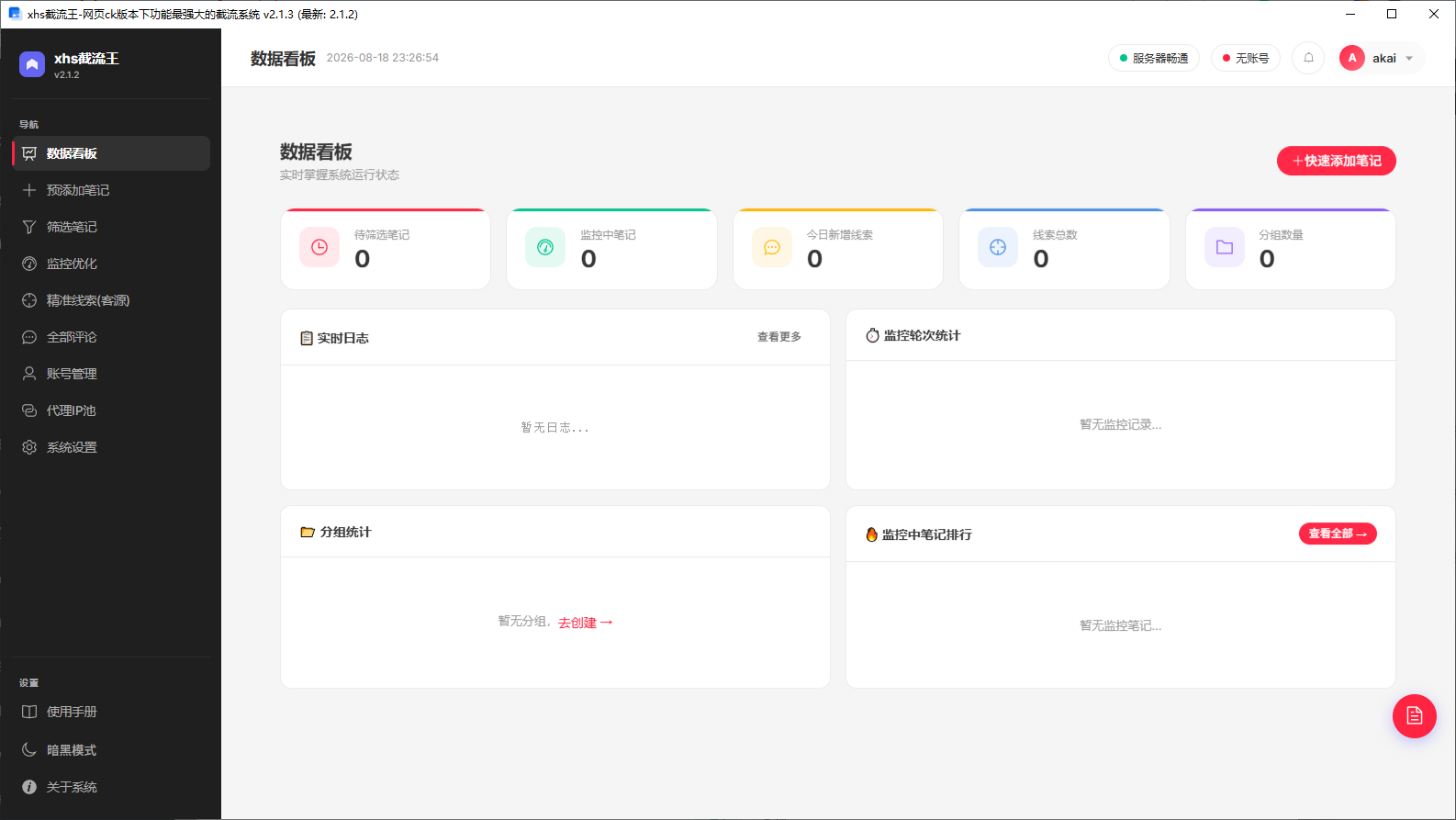Click the 关于系统 info icon
The height and width of the screenshot is (820, 1456).
pyautogui.click(x=29, y=787)
